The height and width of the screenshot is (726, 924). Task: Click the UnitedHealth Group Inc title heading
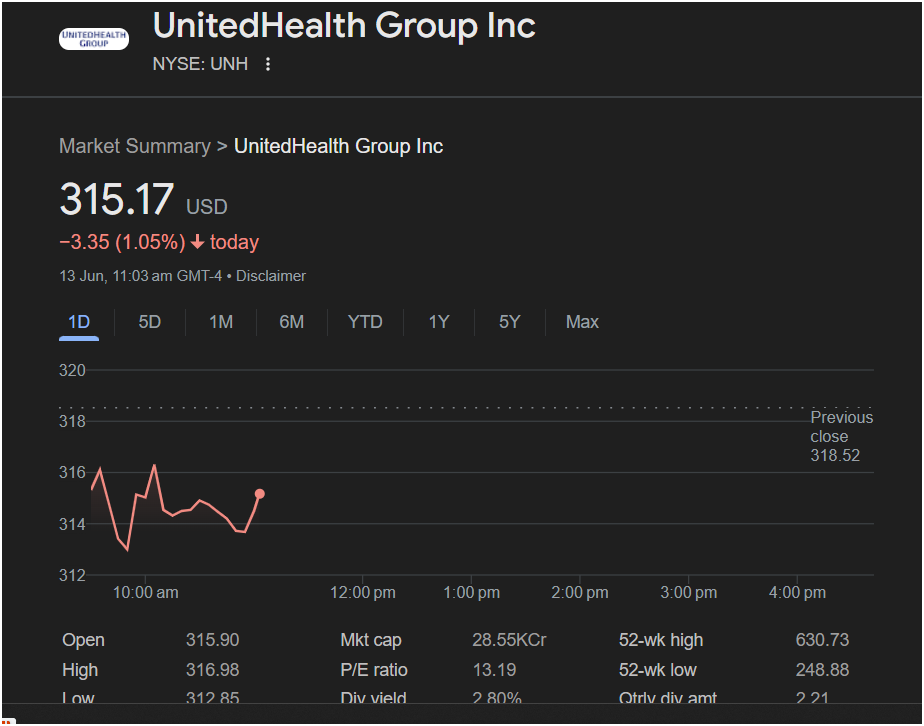[x=344, y=26]
